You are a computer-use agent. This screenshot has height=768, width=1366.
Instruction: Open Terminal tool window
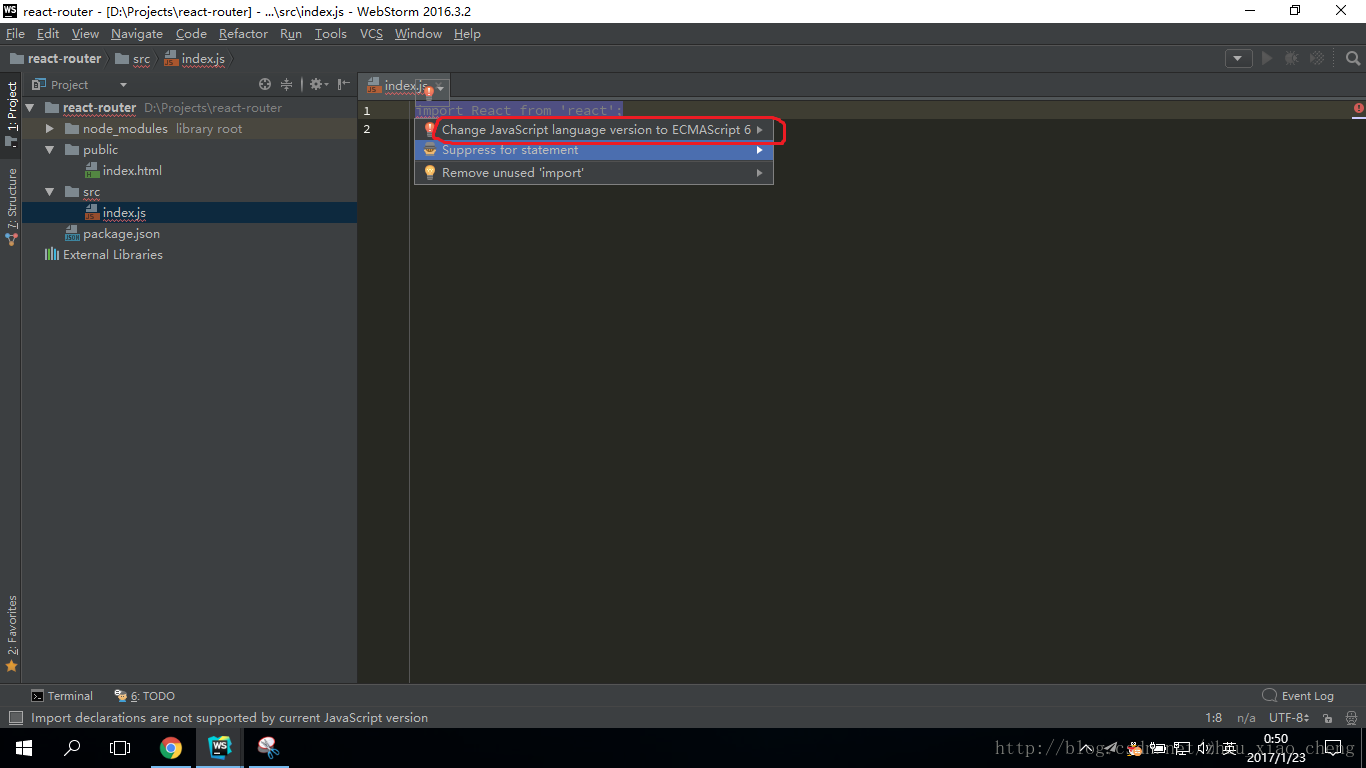[62, 696]
